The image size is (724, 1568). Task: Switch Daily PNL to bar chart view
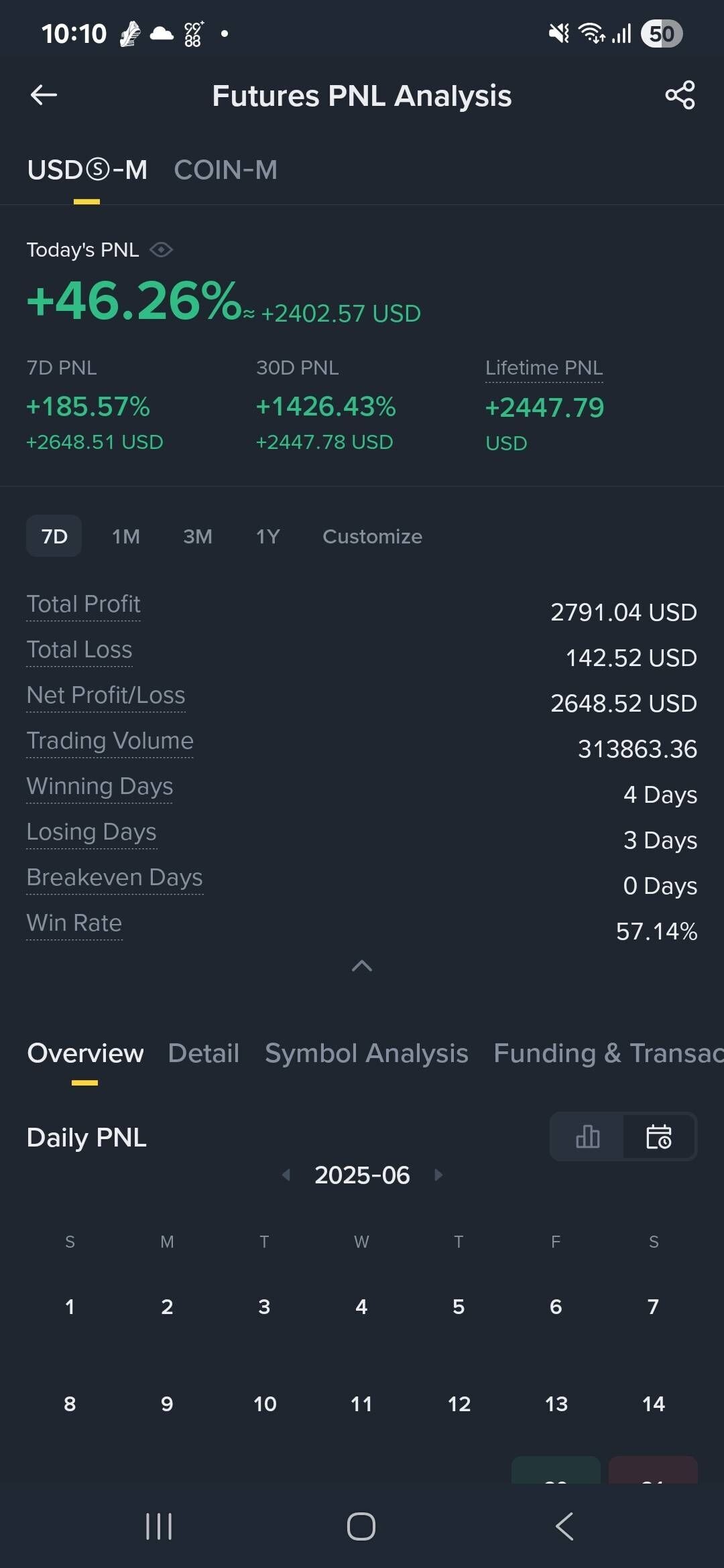tap(587, 1136)
